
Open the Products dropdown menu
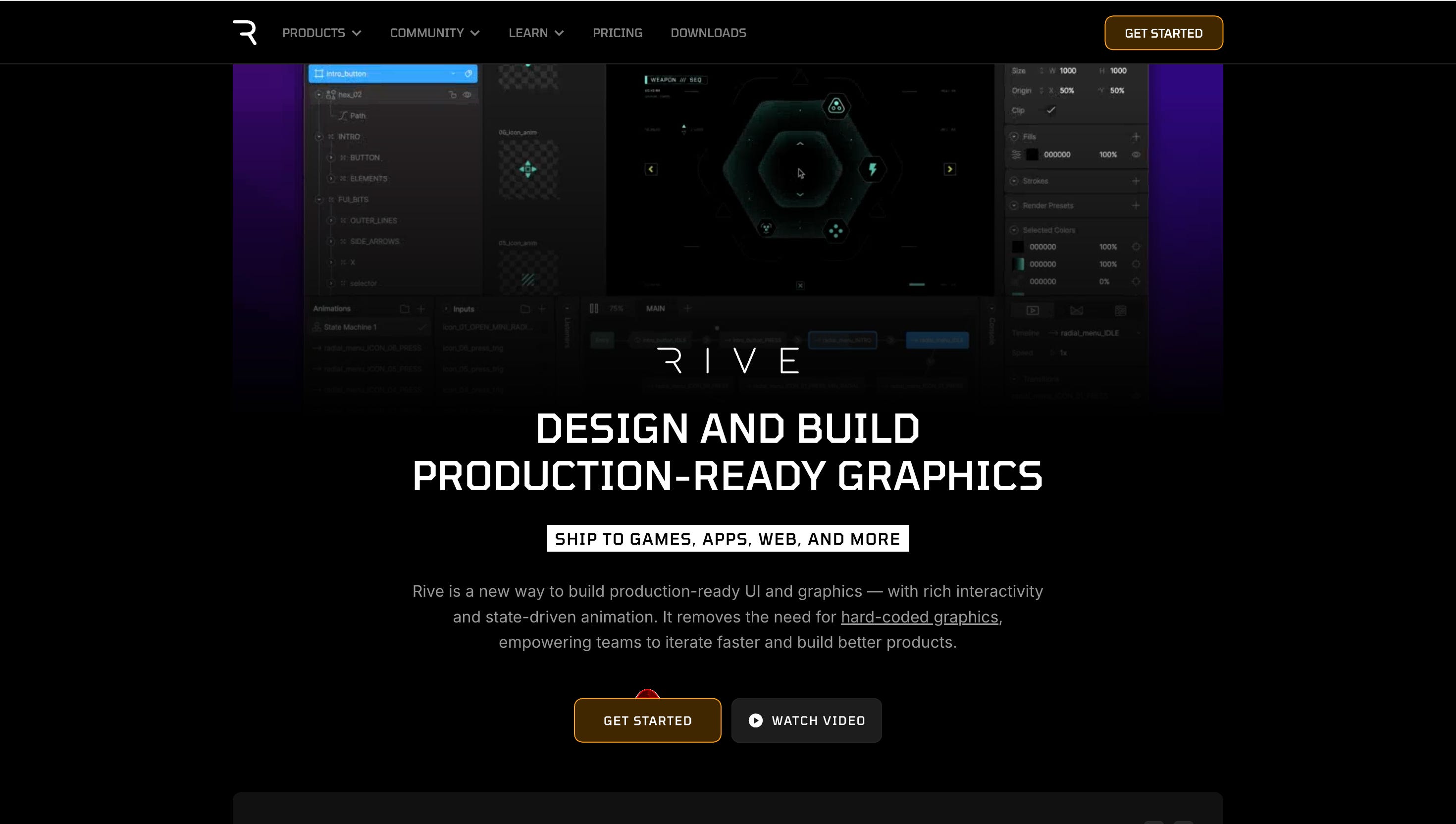[321, 33]
